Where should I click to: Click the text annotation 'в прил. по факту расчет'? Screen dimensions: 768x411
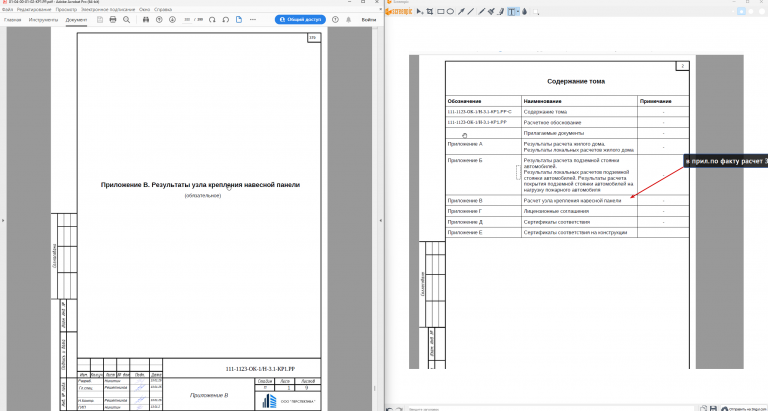[x=725, y=161]
